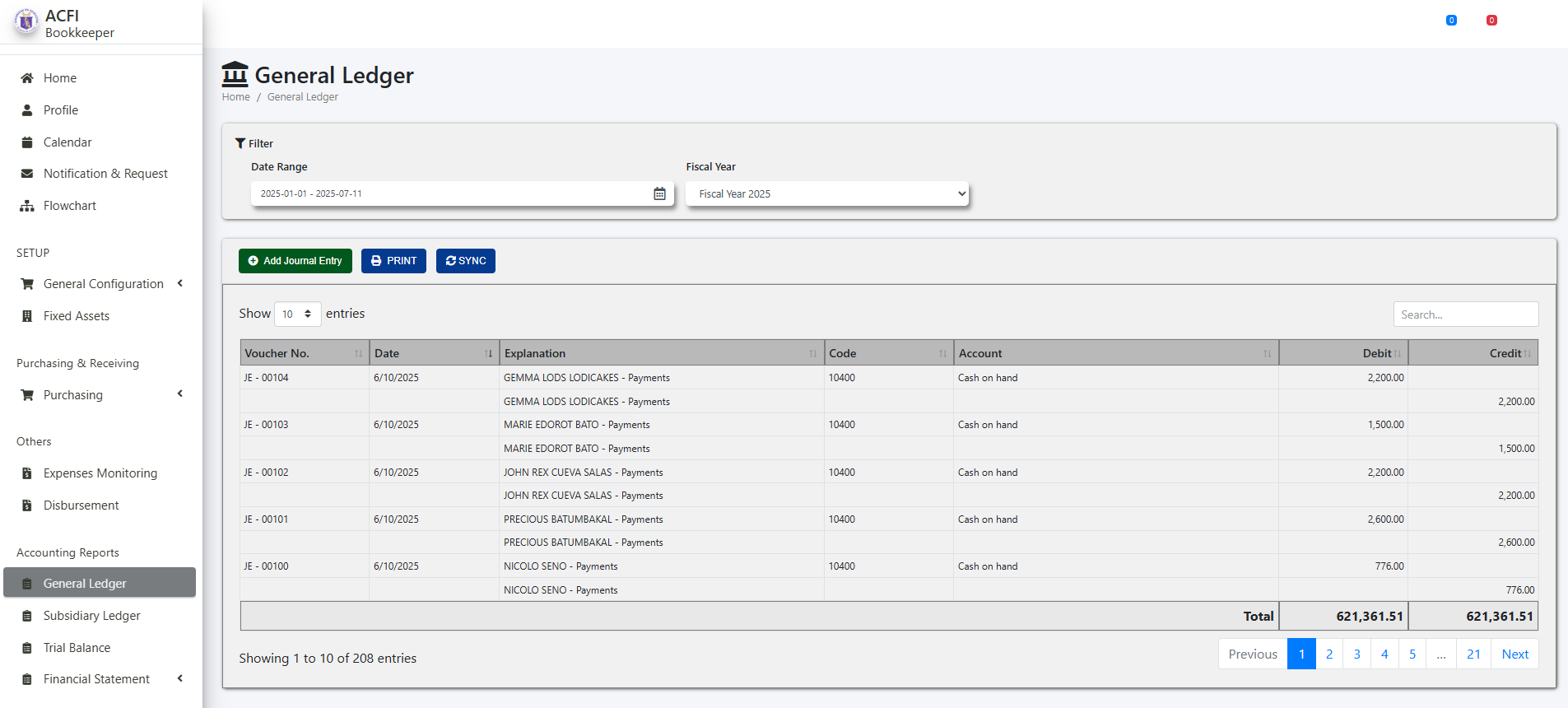Click the blue notification badge icon
This screenshot has height=708, width=1568.
coord(1451,21)
